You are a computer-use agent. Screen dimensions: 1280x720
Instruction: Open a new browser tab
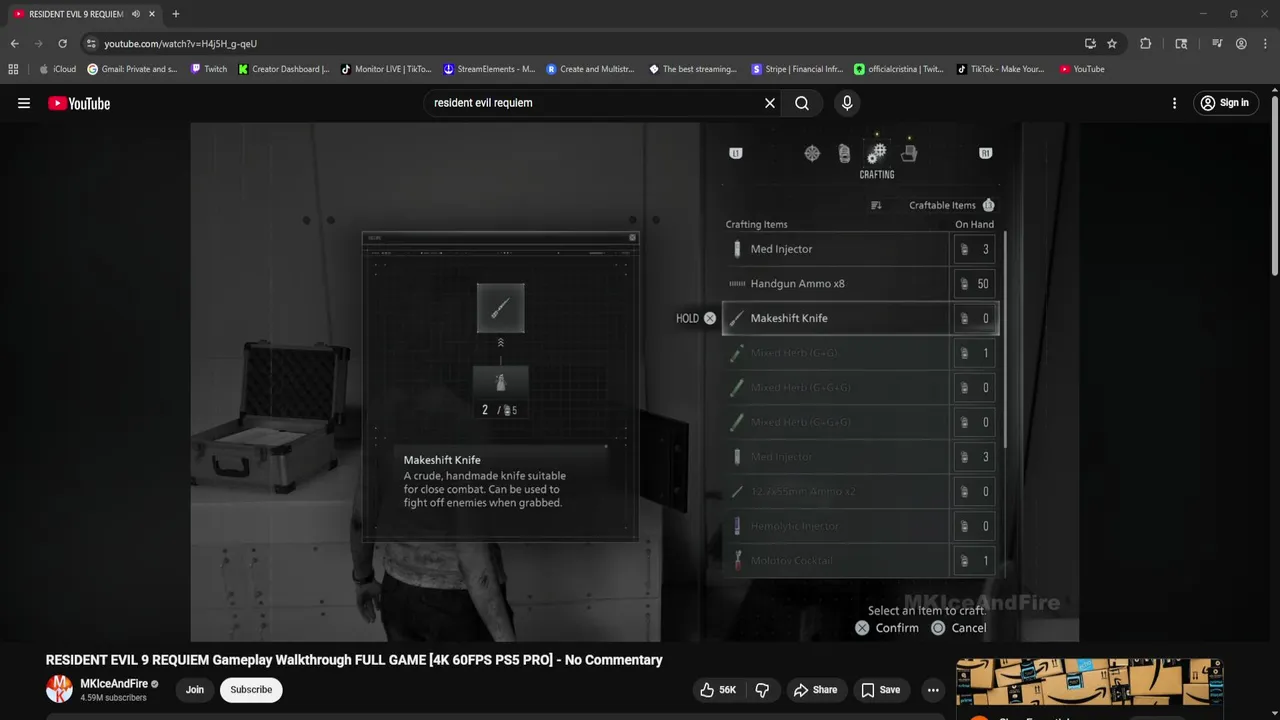(x=176, y=14)
